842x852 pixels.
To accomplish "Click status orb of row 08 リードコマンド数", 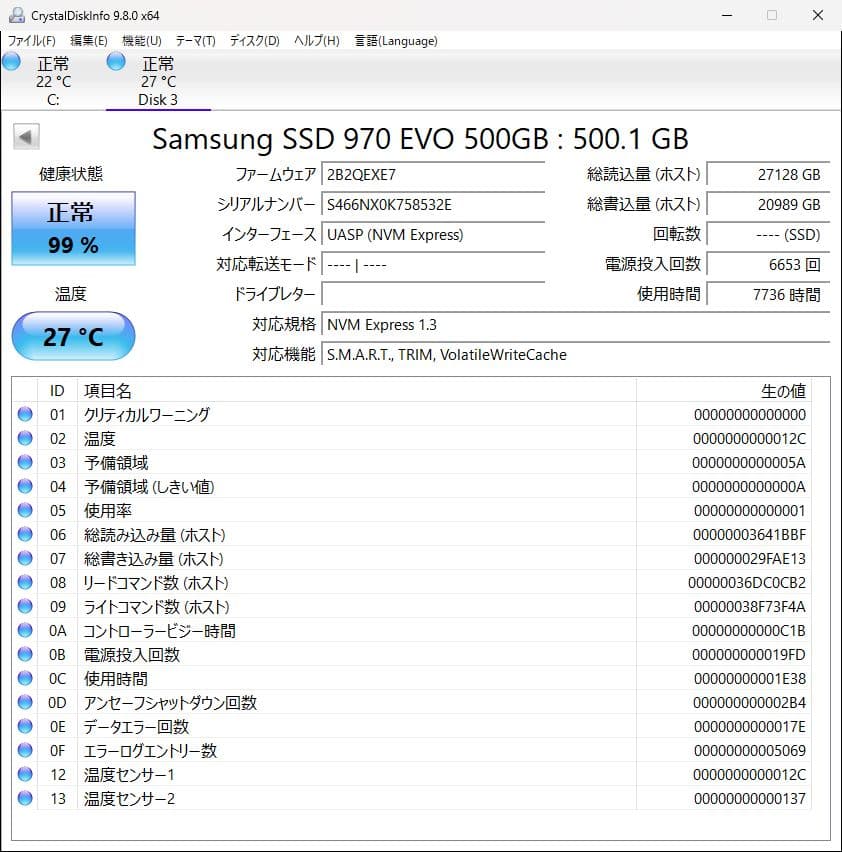I will [25, 582].
